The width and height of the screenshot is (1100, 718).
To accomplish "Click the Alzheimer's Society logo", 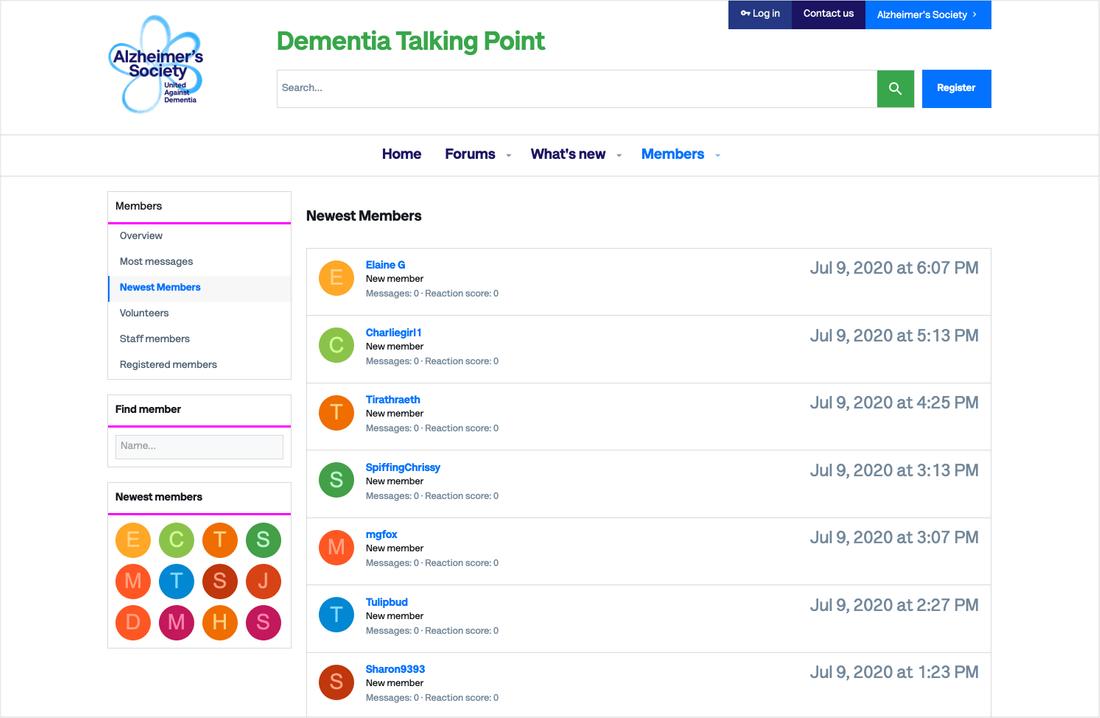I will 157,64.
